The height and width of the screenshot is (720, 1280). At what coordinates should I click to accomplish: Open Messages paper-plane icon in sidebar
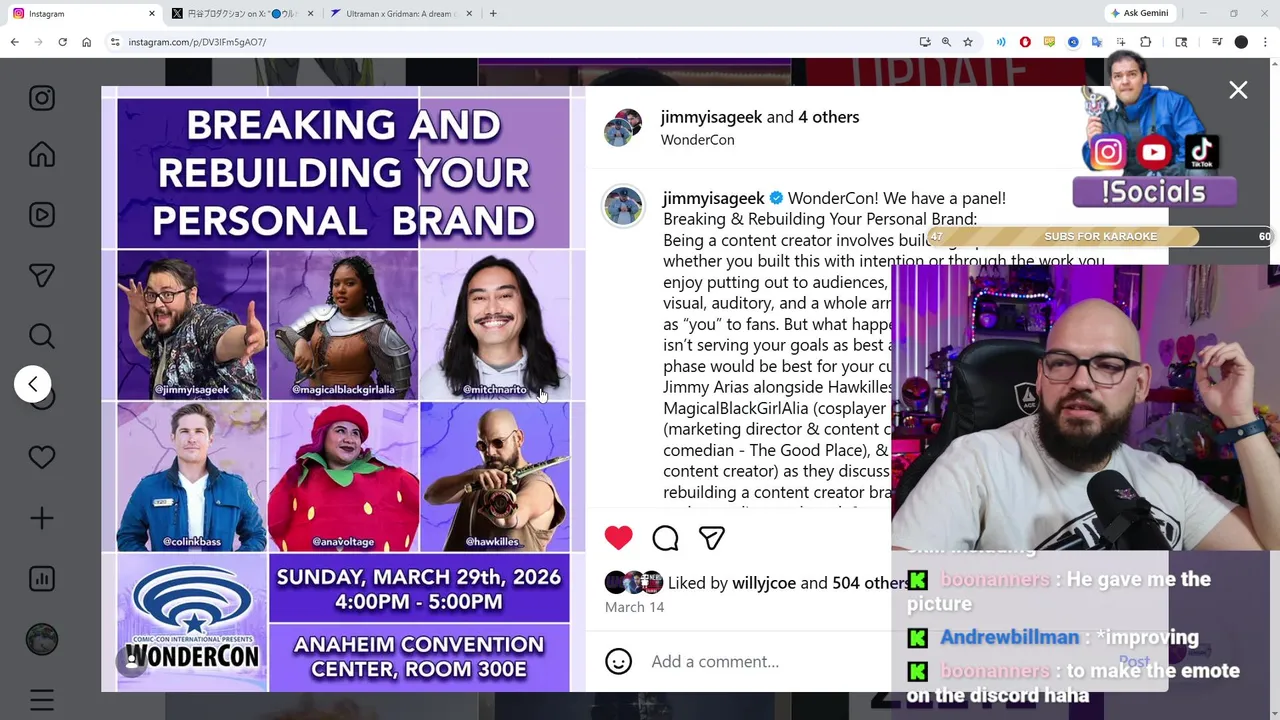coord(42,275)
